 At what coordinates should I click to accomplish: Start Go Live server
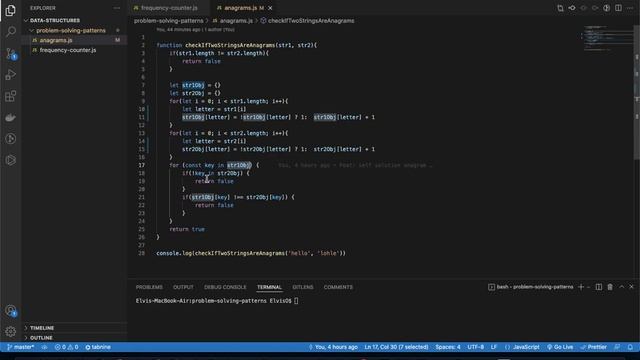point(560,347)
